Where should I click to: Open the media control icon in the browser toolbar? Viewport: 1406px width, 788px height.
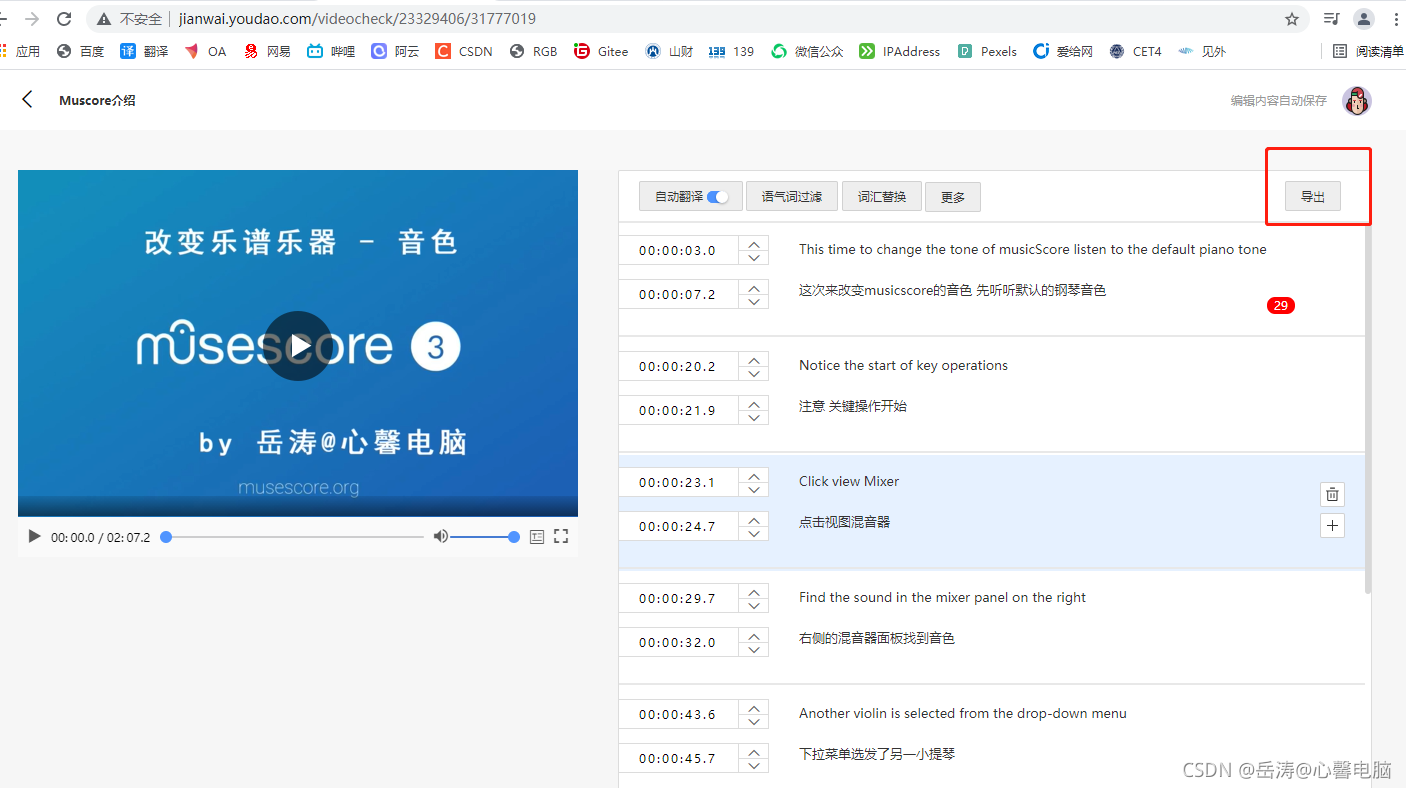1331,19
